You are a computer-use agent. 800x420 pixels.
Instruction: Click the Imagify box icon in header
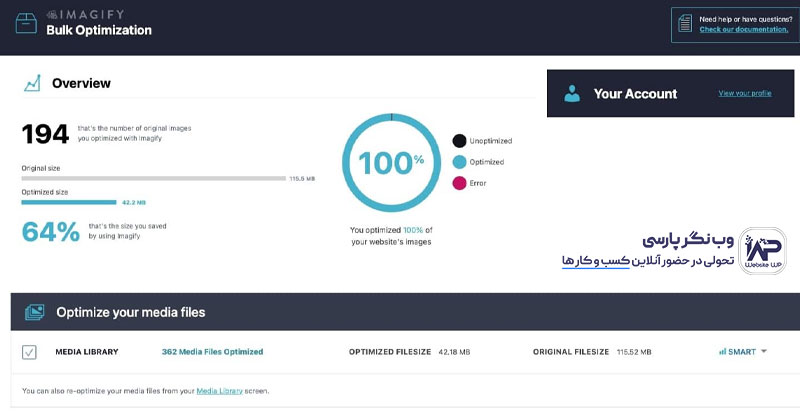click(26, 23)
